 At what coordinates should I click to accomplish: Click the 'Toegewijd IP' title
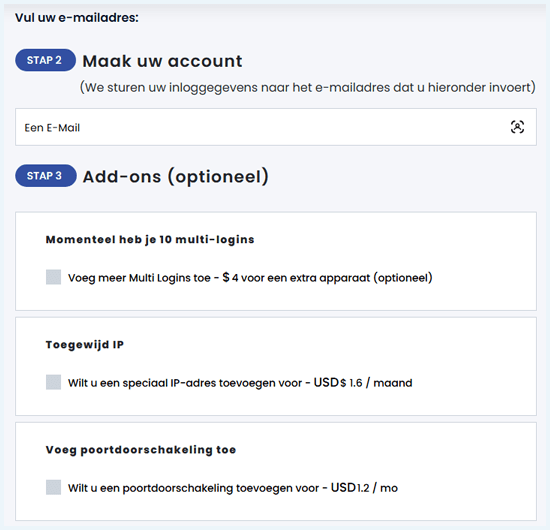coord(85,345)
